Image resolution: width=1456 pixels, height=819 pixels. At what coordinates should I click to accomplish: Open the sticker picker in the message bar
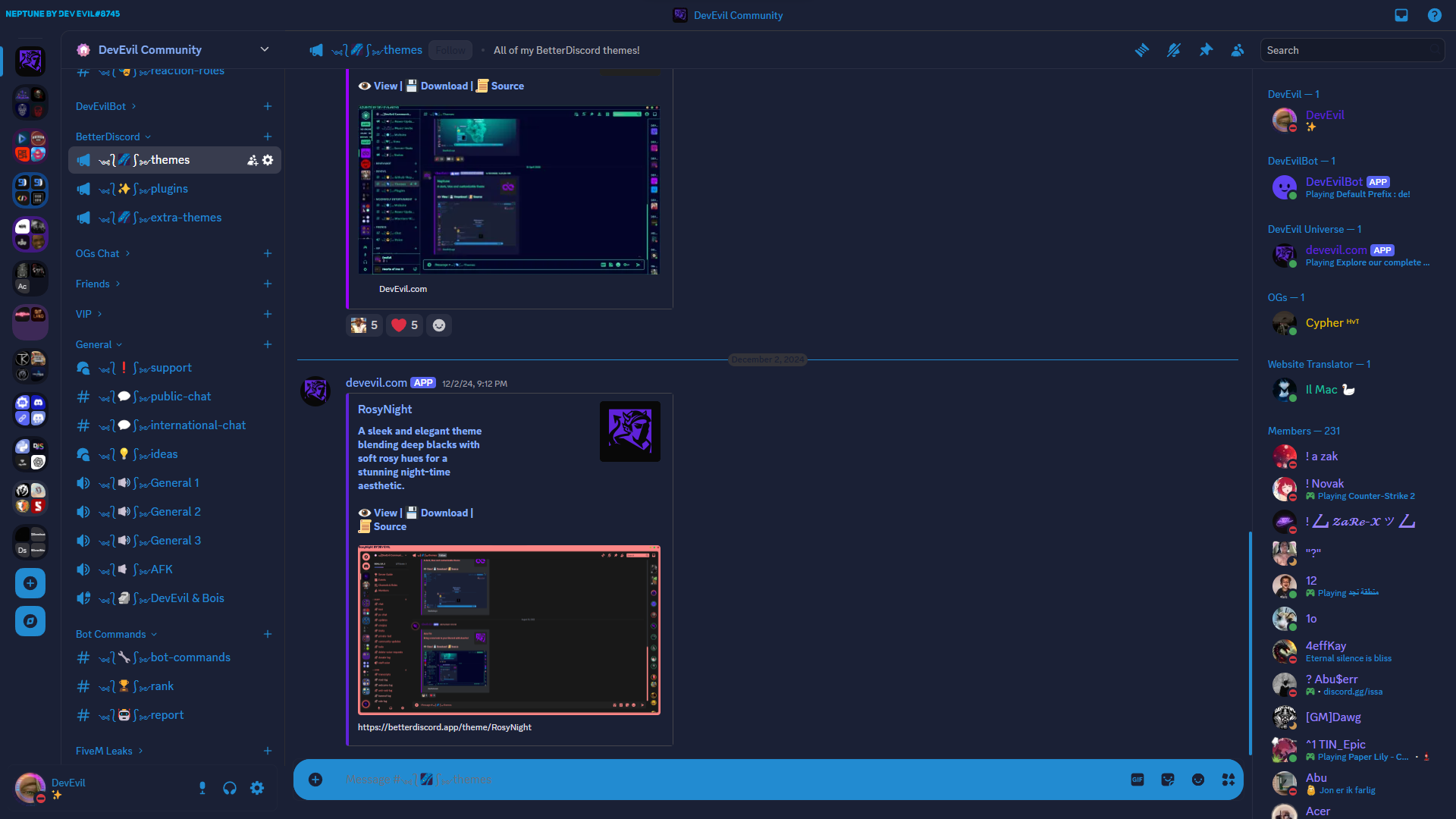[x=1168, y=780]
